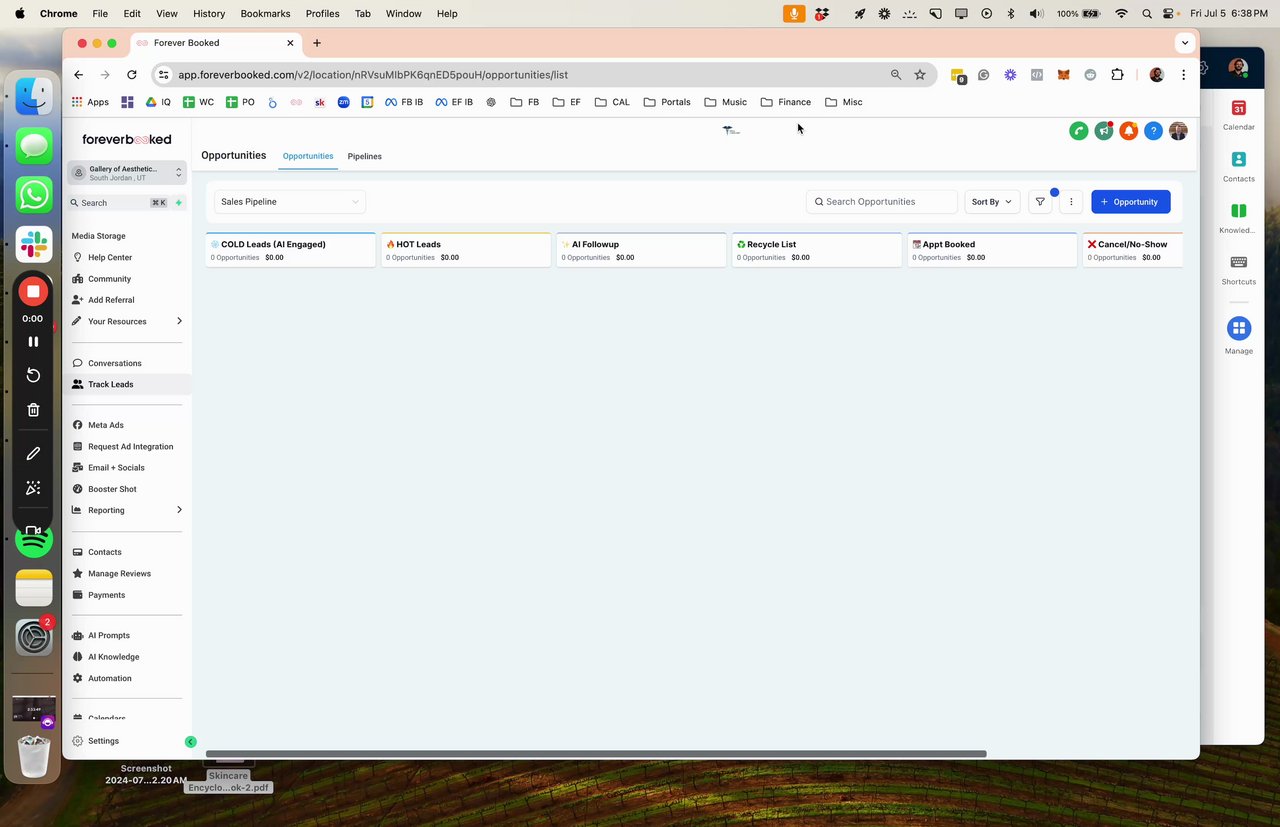Open AI Knowledge in sidebar
The image size is (1280, 827).
pyautogui.click(x=113, y=657)
